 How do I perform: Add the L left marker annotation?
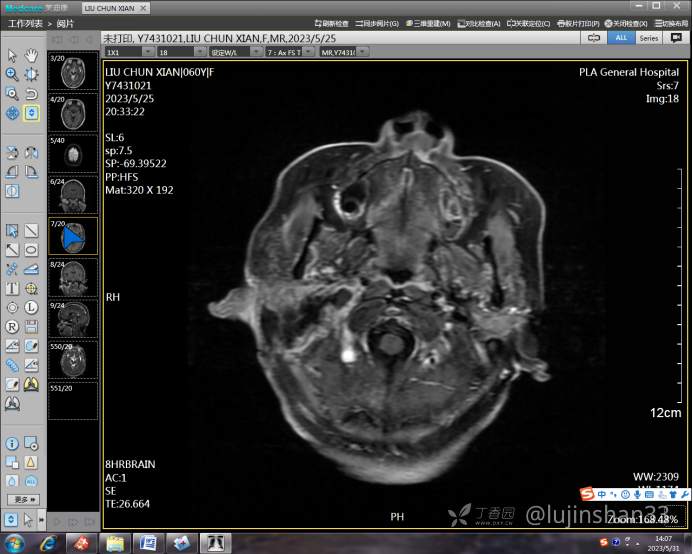32,308
